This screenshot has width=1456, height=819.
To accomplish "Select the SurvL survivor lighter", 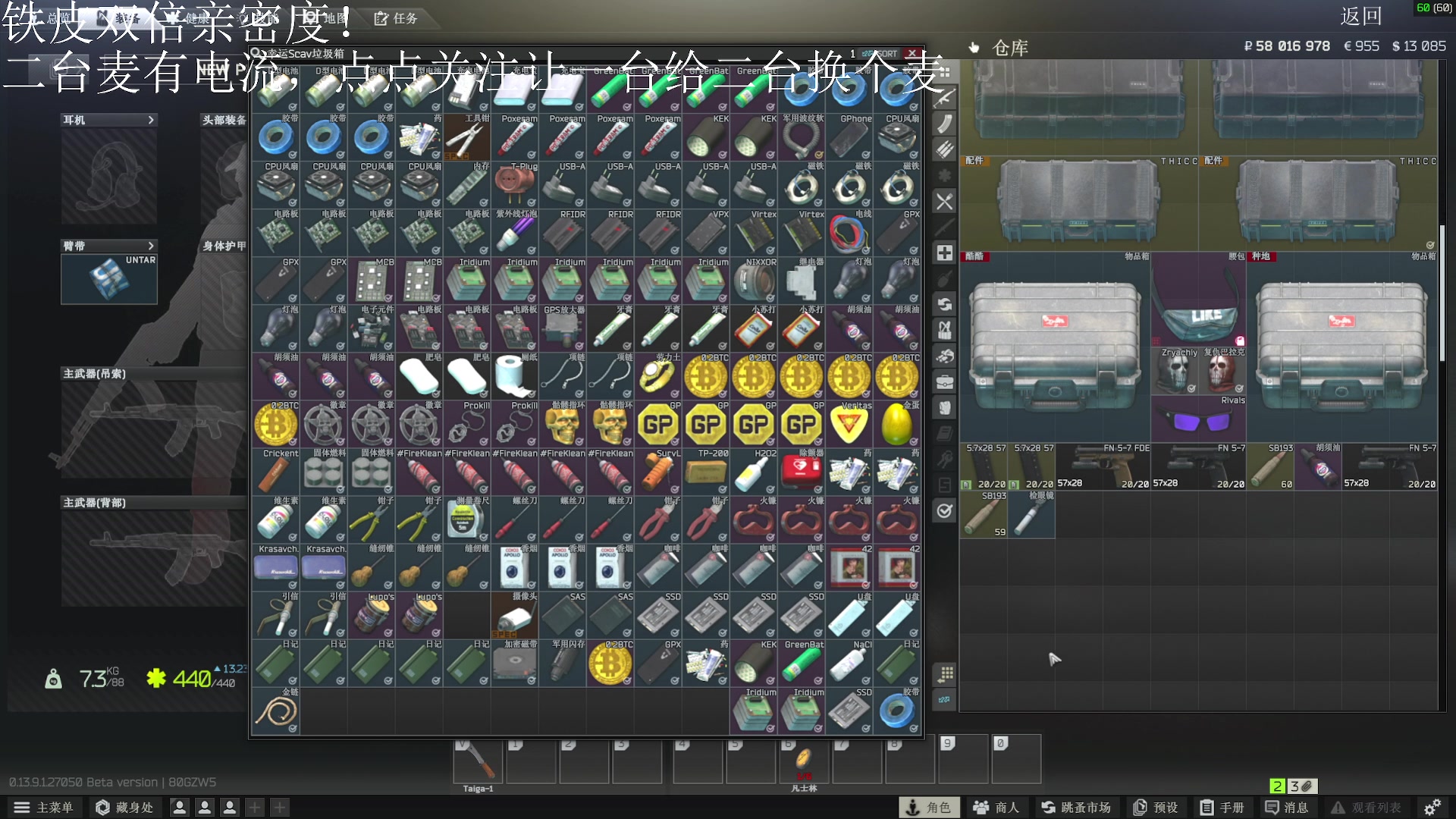I will pos(658,472).
